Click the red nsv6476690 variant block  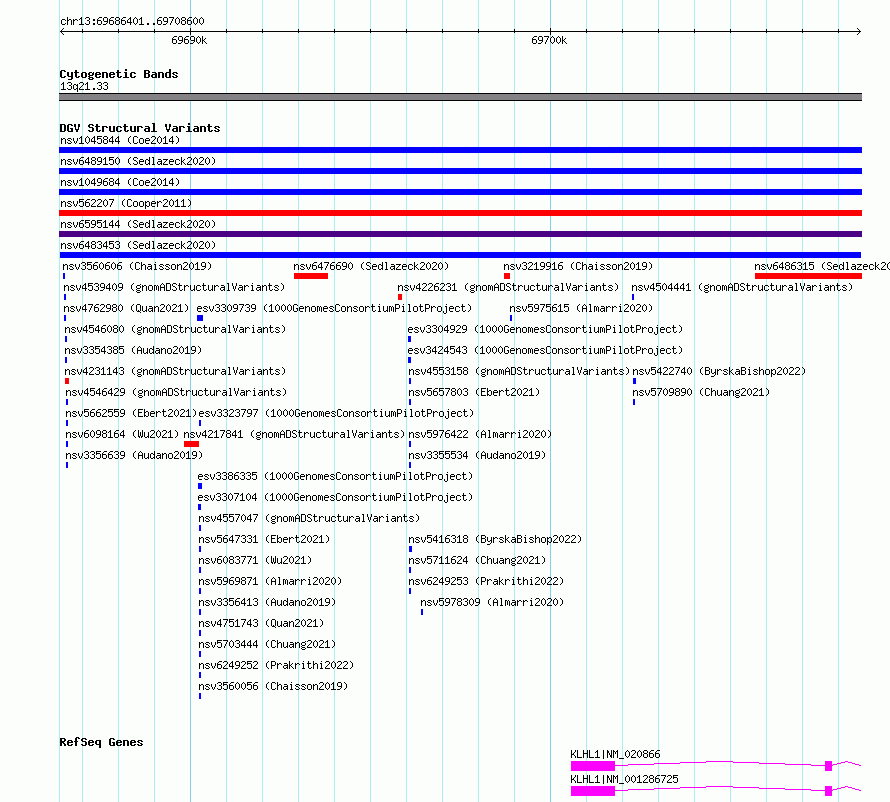[311, 276]
